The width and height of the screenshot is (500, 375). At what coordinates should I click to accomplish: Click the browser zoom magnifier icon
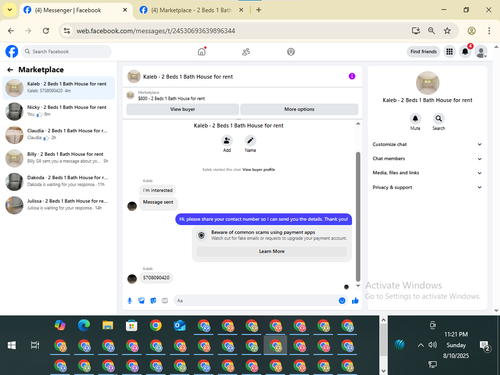[x=431, y=31]
